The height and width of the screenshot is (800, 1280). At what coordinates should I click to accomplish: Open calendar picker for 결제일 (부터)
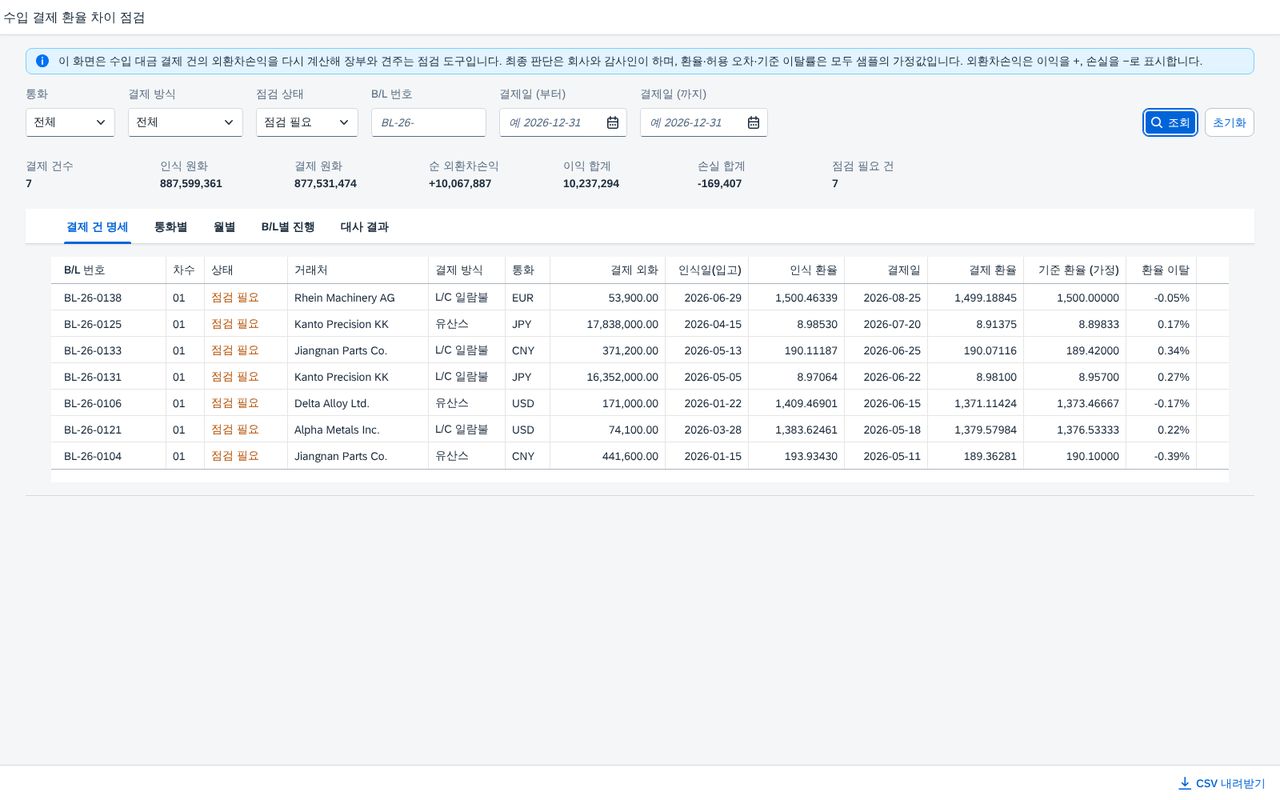coord(613,123)
